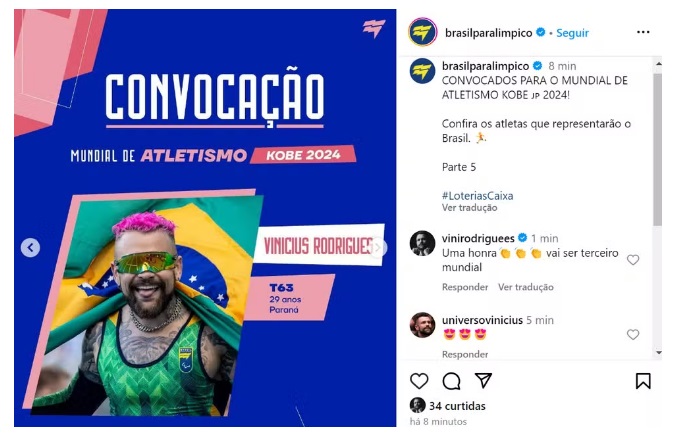This screenshot has height=440, width=696.
Task: Advance to next carousel slide arrow
Action: click(377, 248)
